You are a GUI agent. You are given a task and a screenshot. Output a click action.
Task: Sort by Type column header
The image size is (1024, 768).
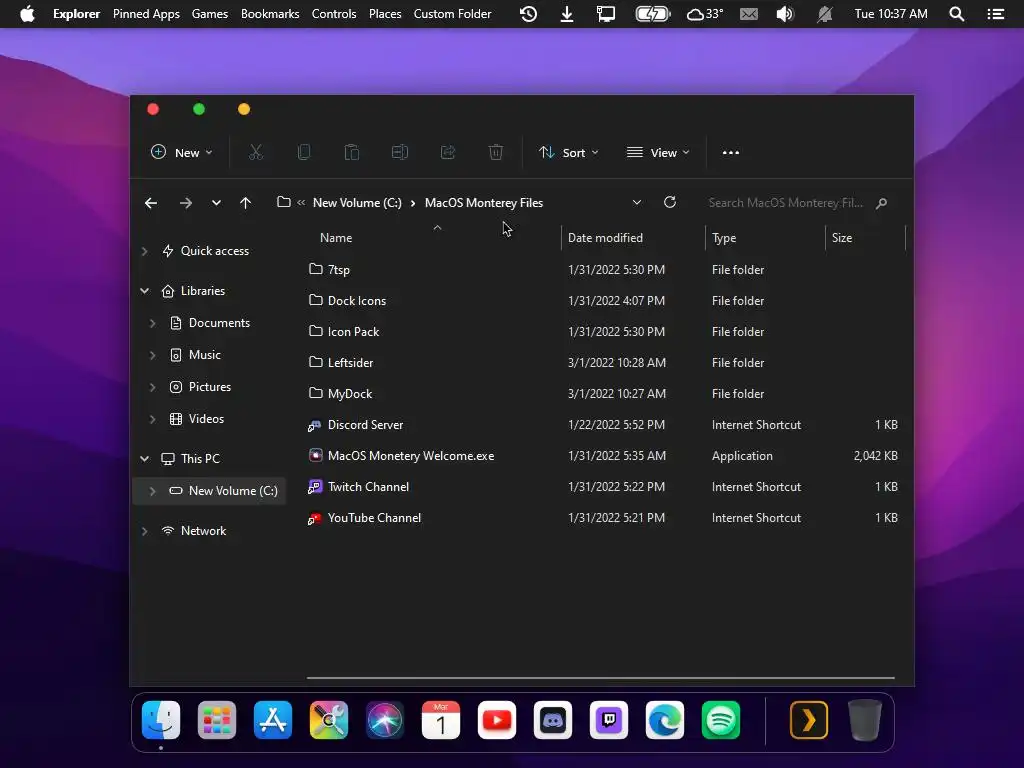click(724, 238)
